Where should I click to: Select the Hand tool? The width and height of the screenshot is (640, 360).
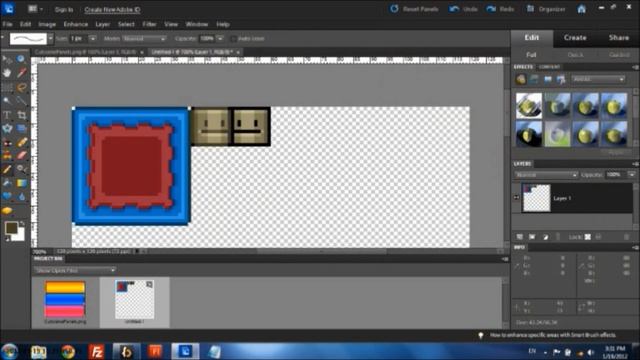[x=7, y=73]
